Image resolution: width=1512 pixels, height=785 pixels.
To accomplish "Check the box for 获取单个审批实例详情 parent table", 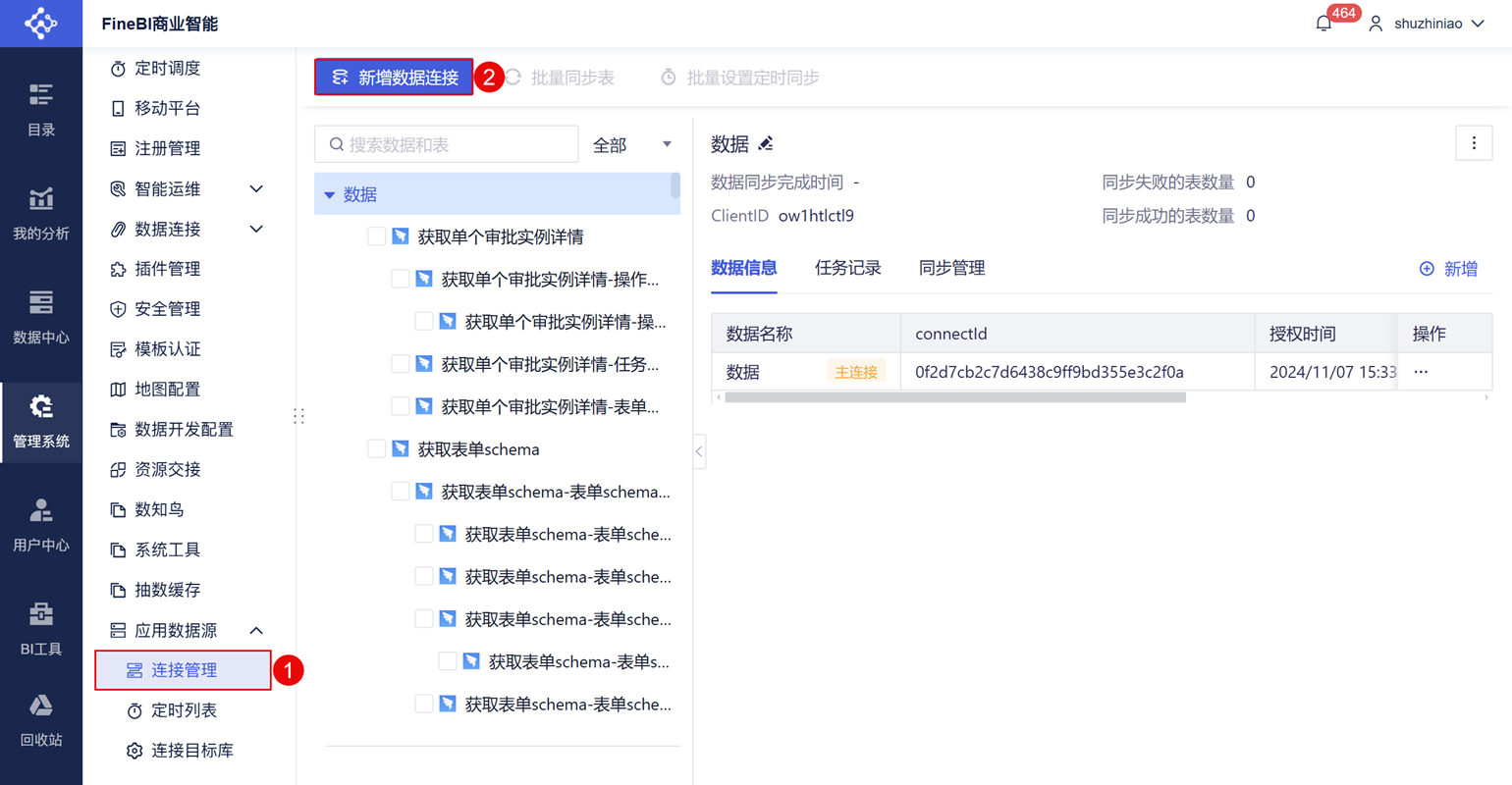I will point(376,236).
